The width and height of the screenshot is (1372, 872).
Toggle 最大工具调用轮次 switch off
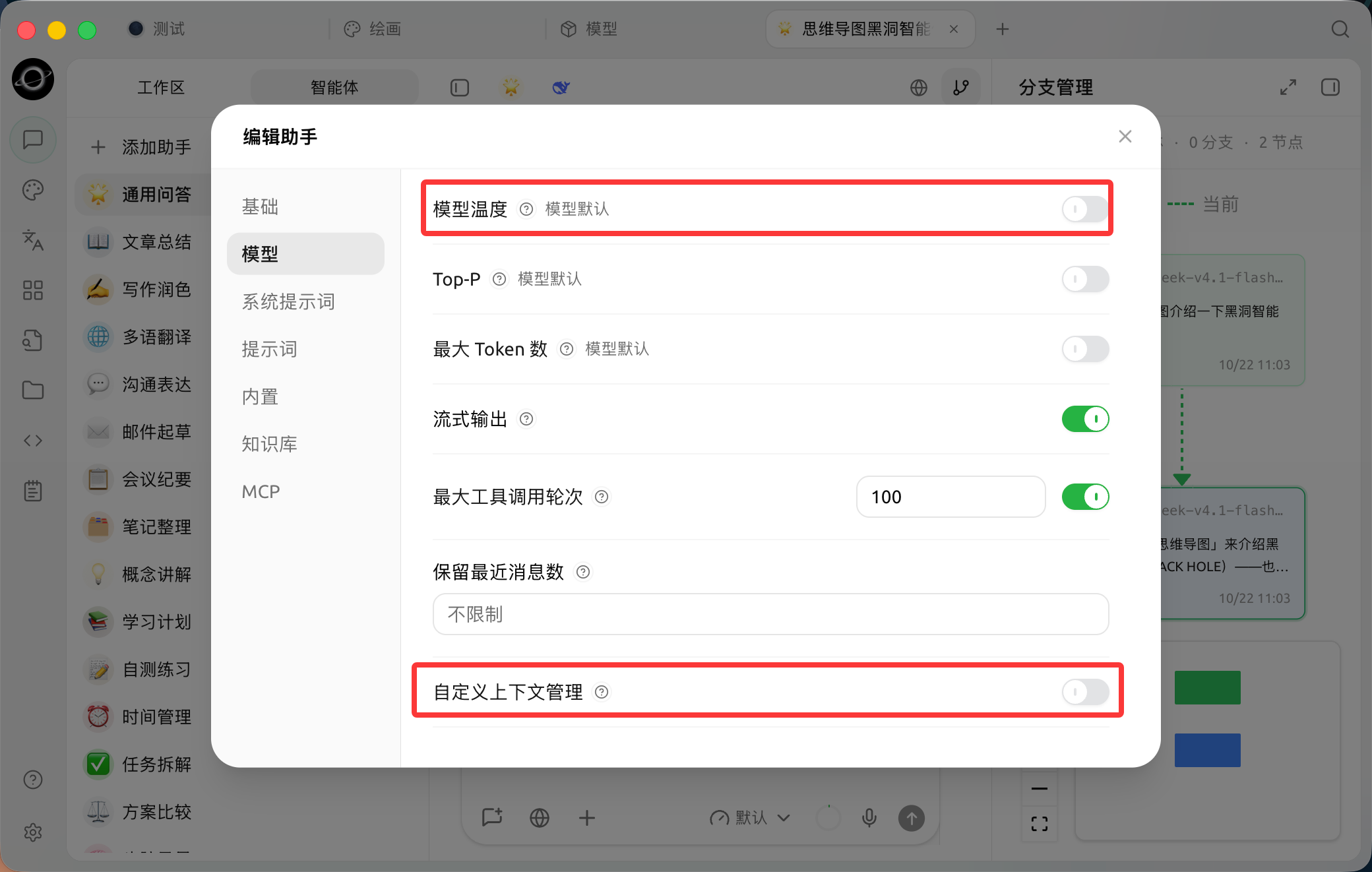[1085, 497]
